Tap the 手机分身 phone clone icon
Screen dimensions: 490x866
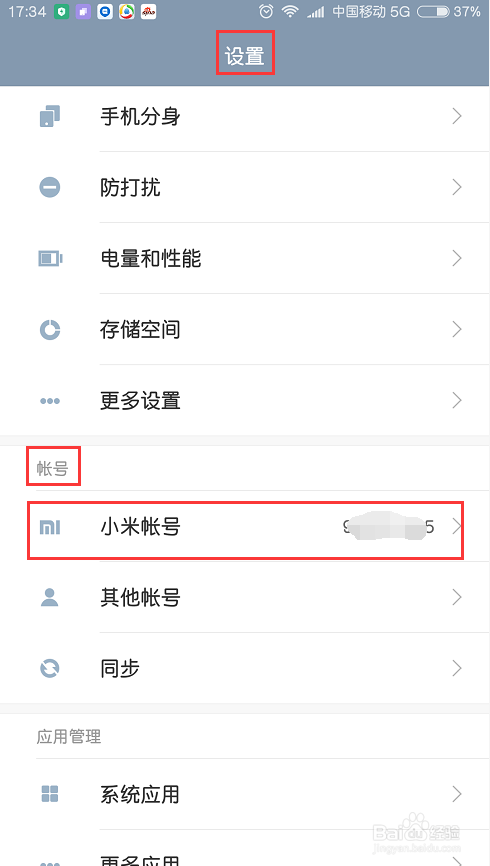click(50, 117)
